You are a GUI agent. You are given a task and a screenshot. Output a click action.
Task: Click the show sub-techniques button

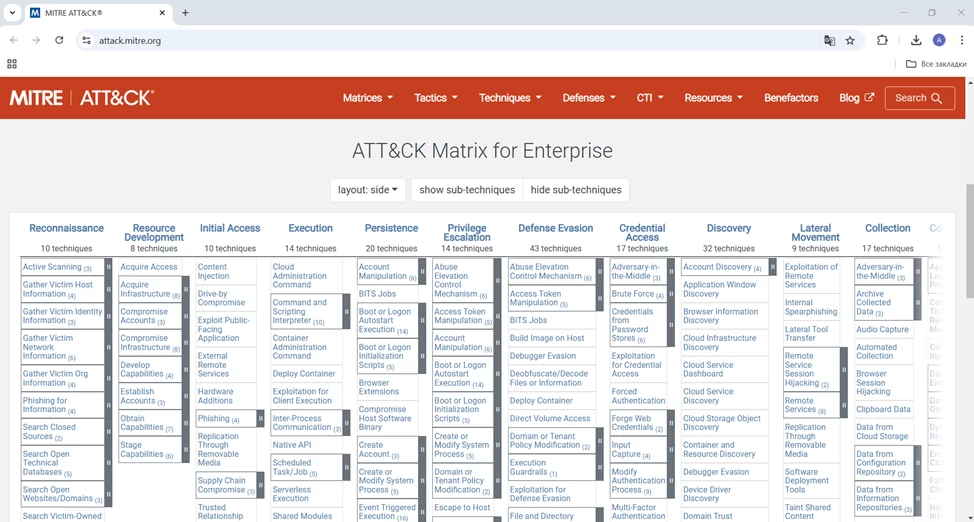pyautogui.click(x=466, y=190)
